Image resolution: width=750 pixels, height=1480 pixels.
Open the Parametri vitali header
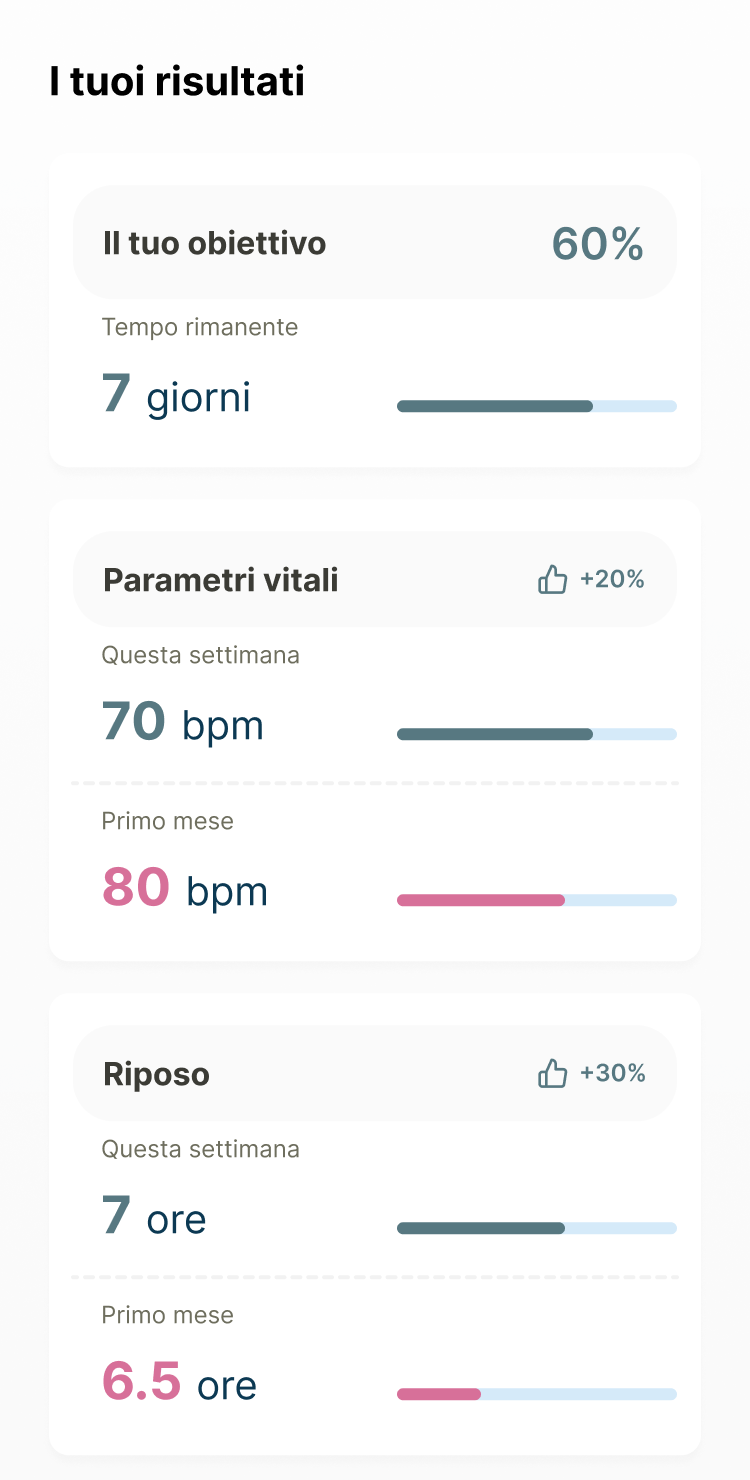click(221, 580)
